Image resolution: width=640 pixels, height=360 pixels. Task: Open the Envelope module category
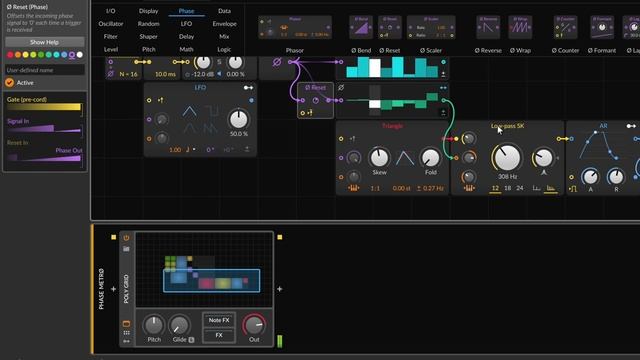click(224, 24)
